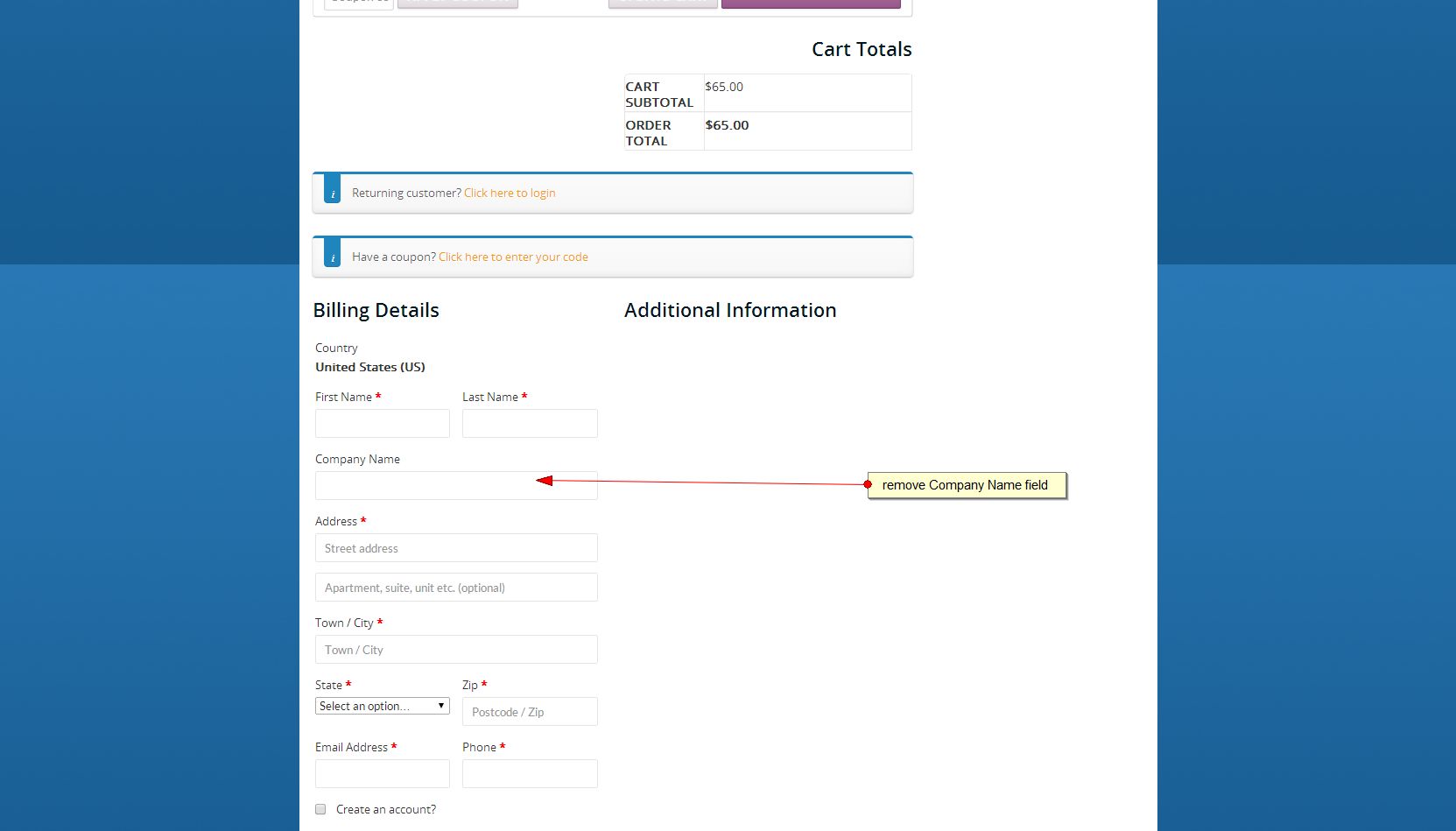This screenshot has width=1456, height=831.
Task: Click the Town / City input
Action: (456, 650)
